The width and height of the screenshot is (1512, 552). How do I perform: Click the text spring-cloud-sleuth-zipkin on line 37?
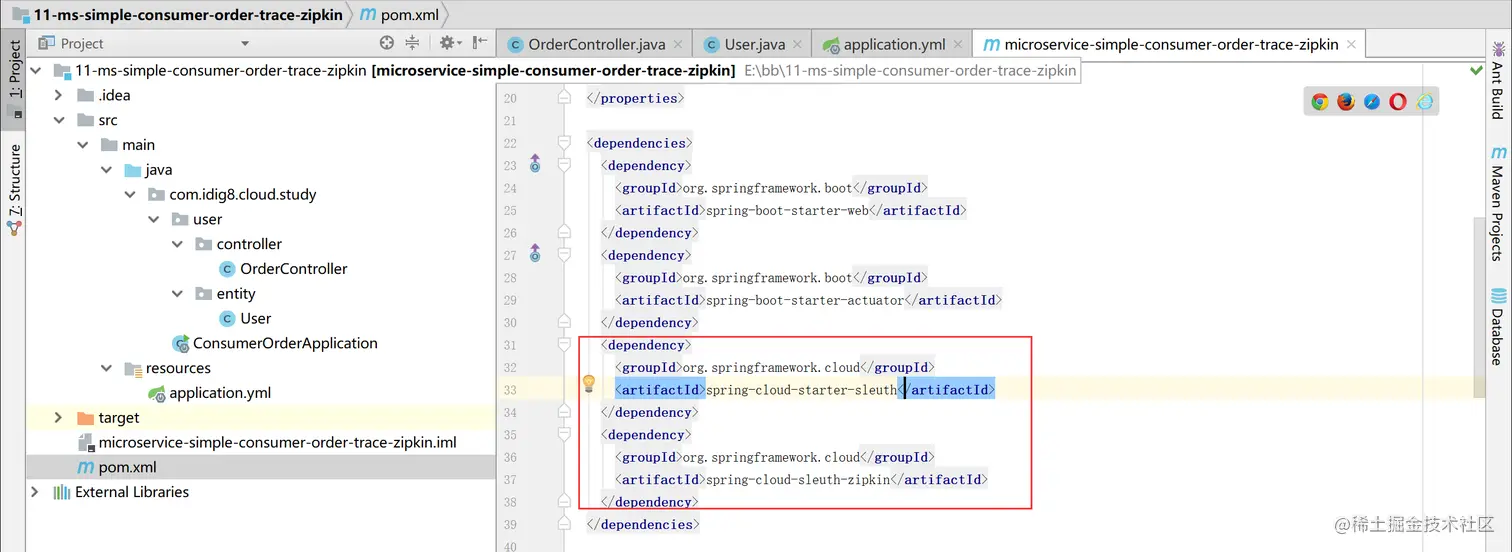[798, 480]
